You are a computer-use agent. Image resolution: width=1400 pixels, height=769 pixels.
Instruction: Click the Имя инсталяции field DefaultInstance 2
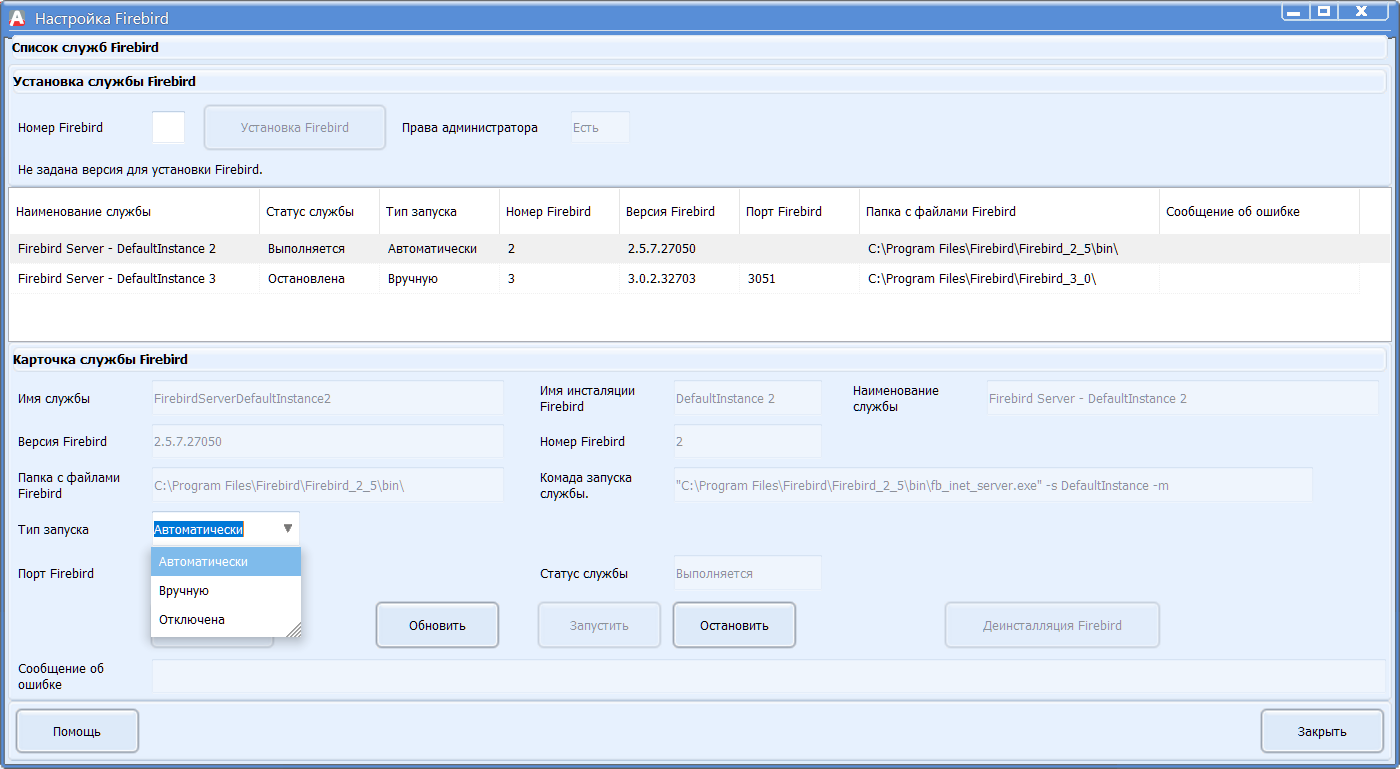747,398
